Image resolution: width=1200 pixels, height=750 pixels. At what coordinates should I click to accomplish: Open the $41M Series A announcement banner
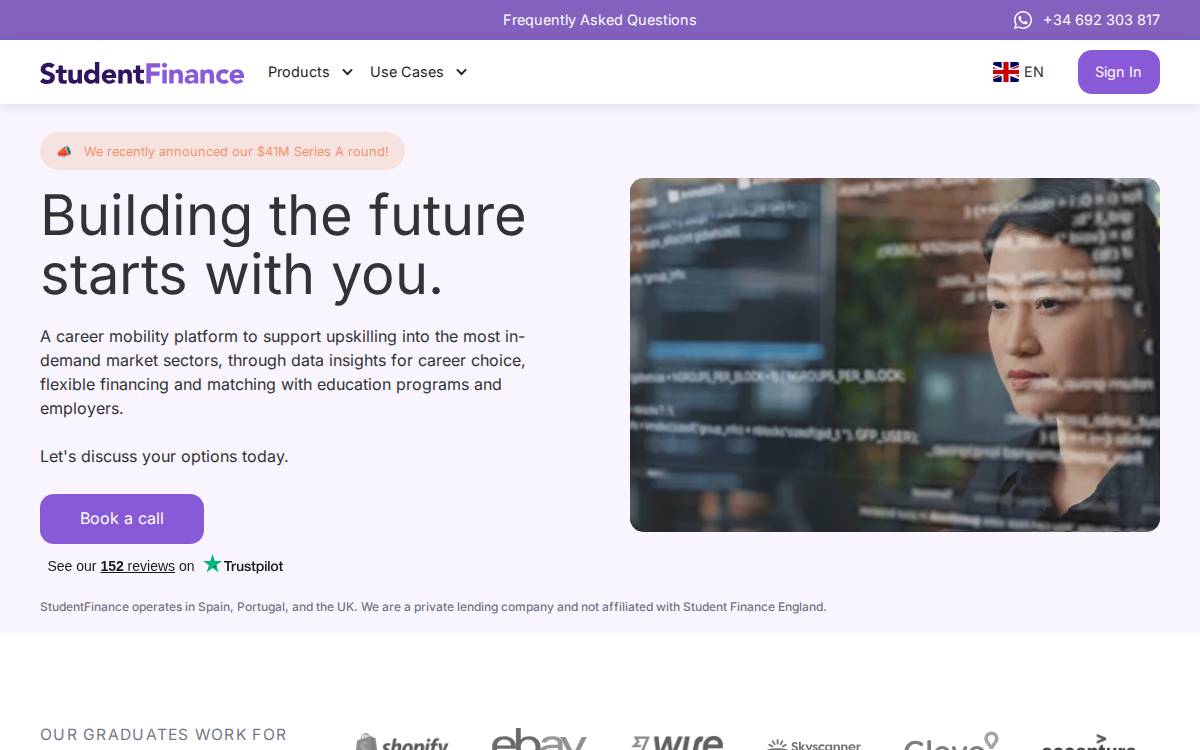click(222, 151)
